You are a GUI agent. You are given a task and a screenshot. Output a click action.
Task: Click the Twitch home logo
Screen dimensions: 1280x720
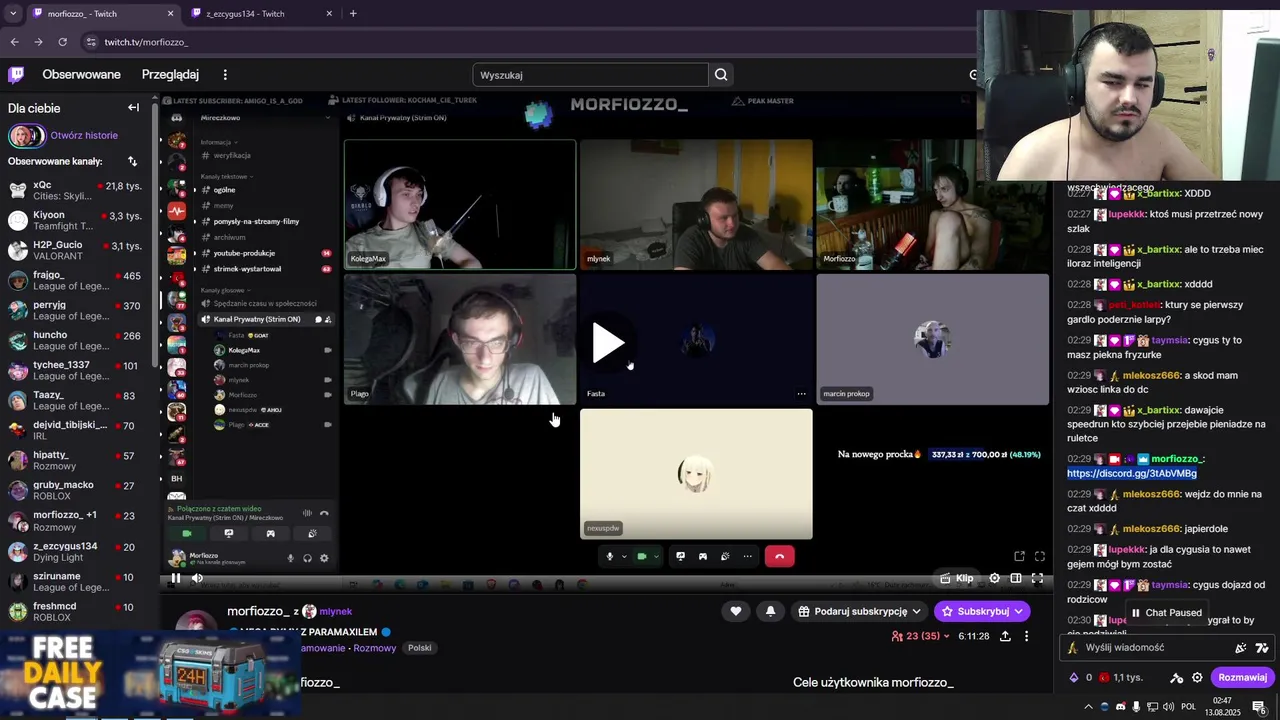16,74
